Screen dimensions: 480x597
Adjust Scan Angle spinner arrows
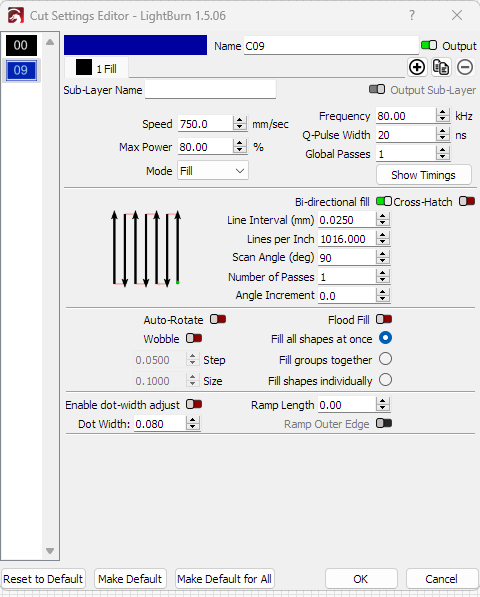click(x=383, y=257)
